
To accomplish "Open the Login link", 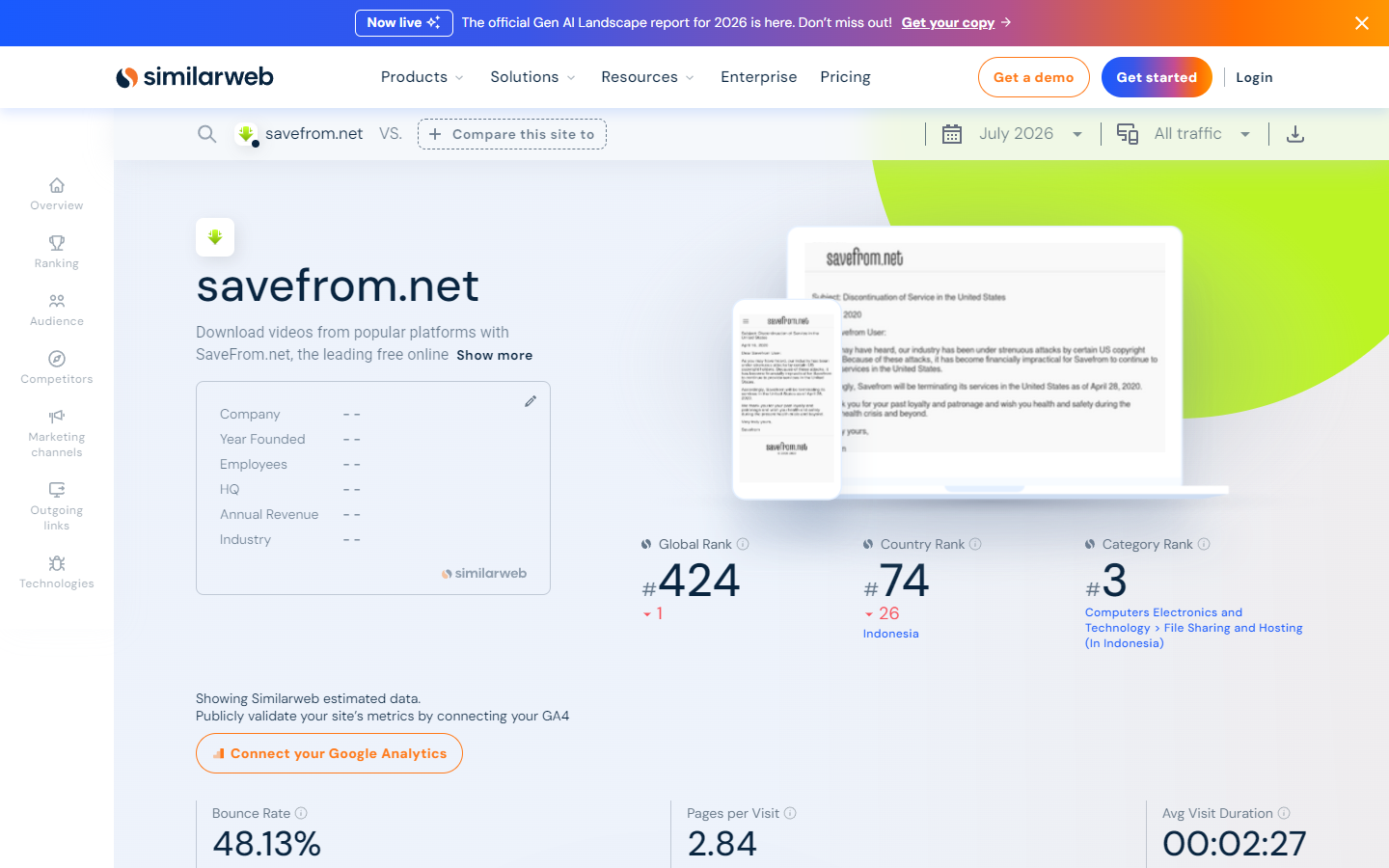I will coord(1254,77).
